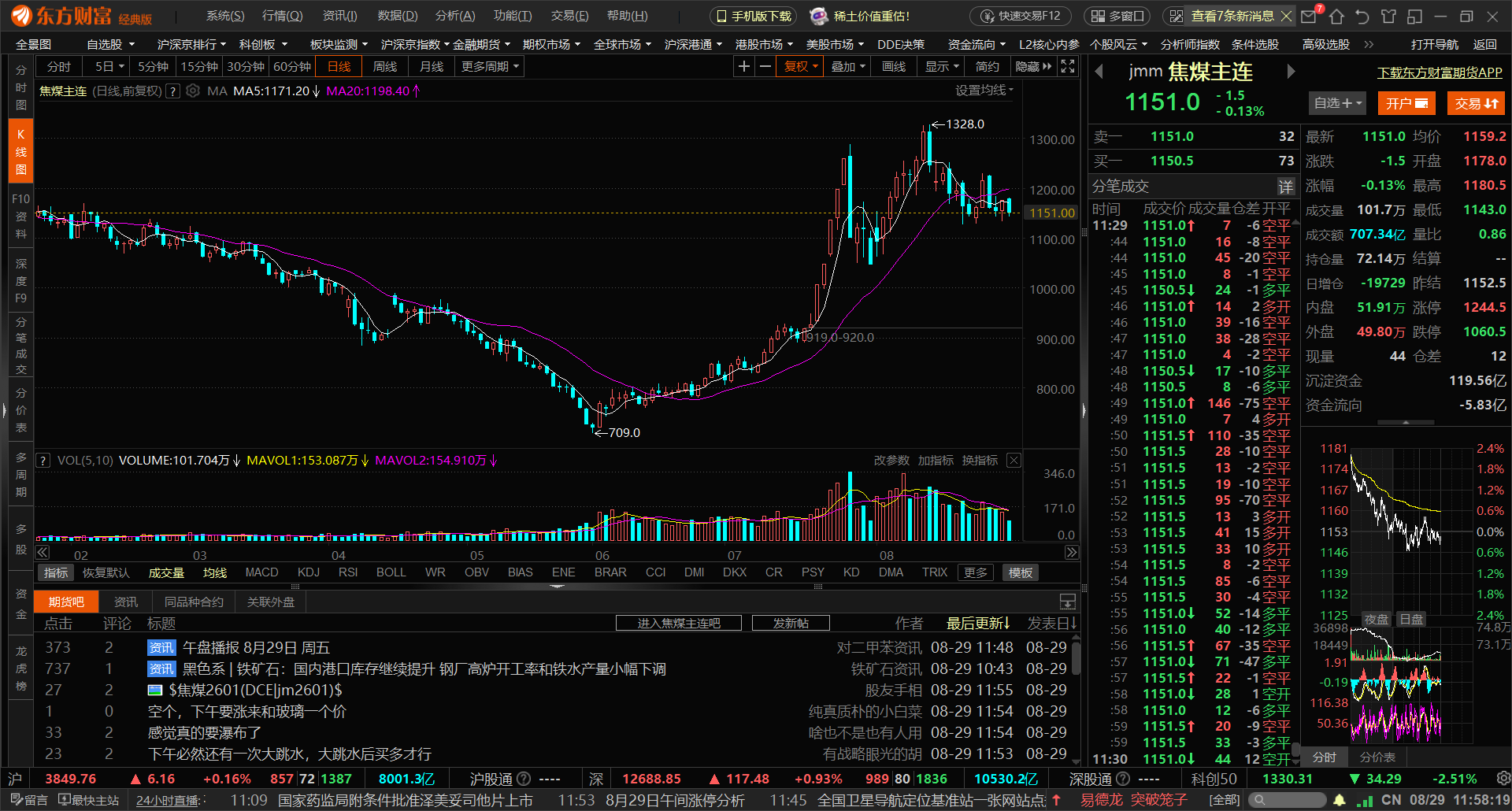
Task: Open the 更多周期 period dropdown
Action: pos(490,67)
